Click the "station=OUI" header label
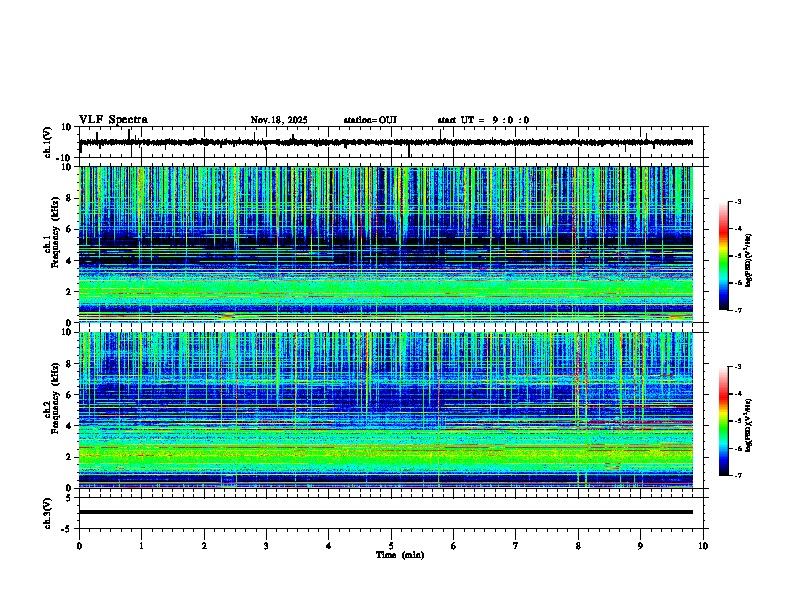 tap(370, 120)
